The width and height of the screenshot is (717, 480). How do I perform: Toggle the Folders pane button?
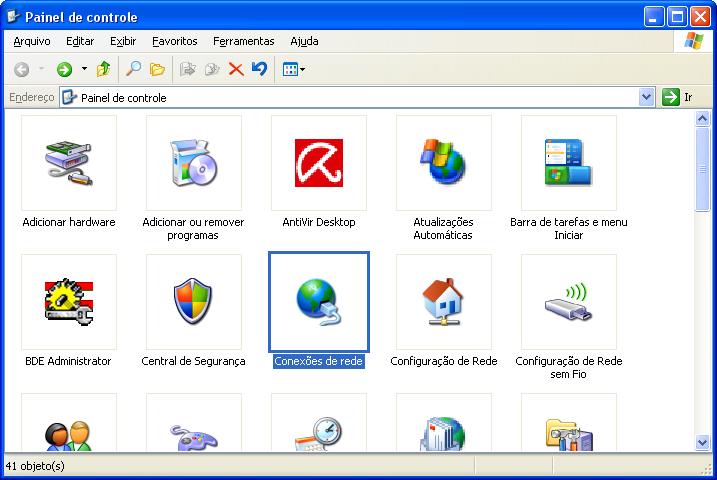tap(157, 69)
